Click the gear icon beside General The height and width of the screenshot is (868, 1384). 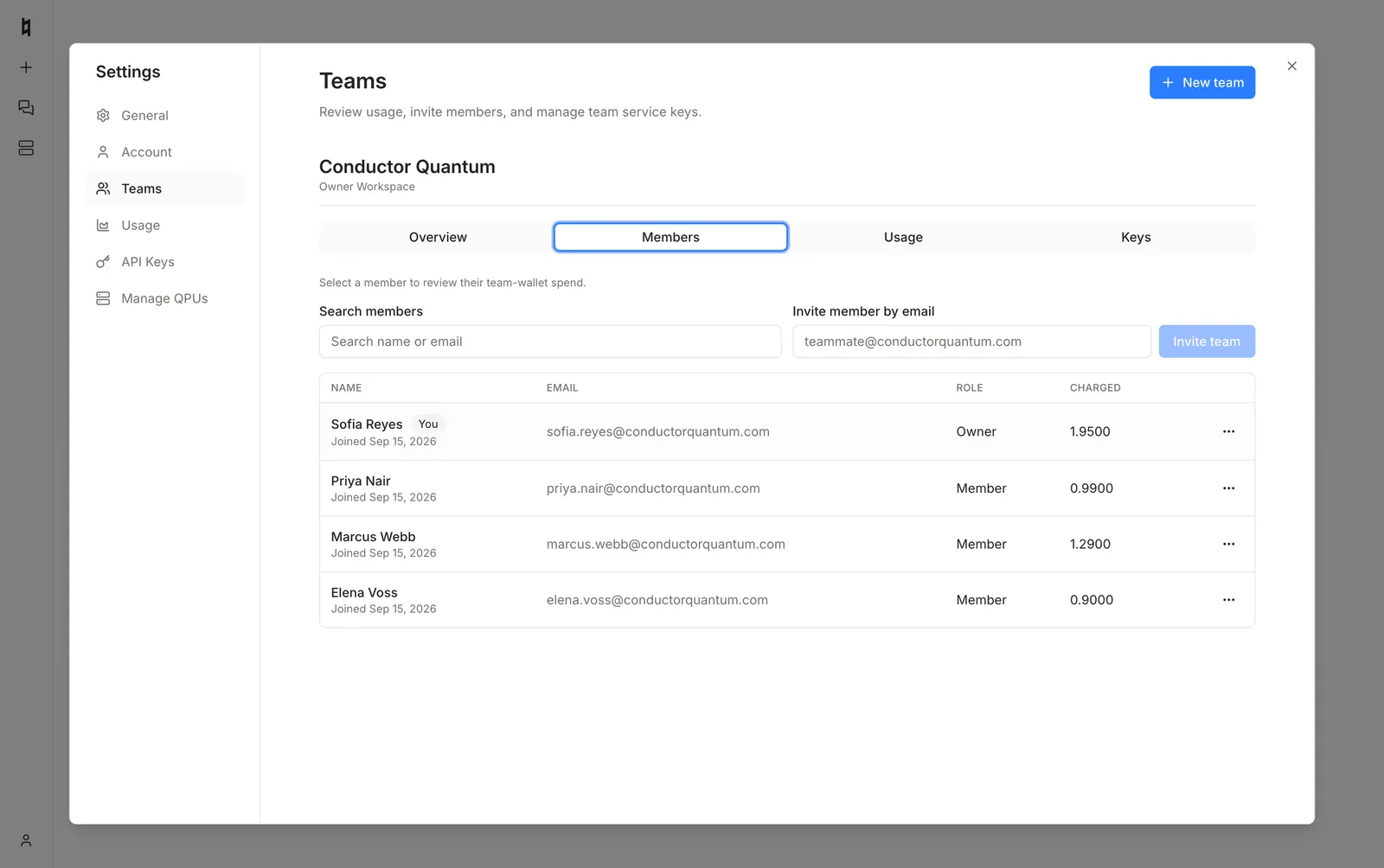pos(103,115)
